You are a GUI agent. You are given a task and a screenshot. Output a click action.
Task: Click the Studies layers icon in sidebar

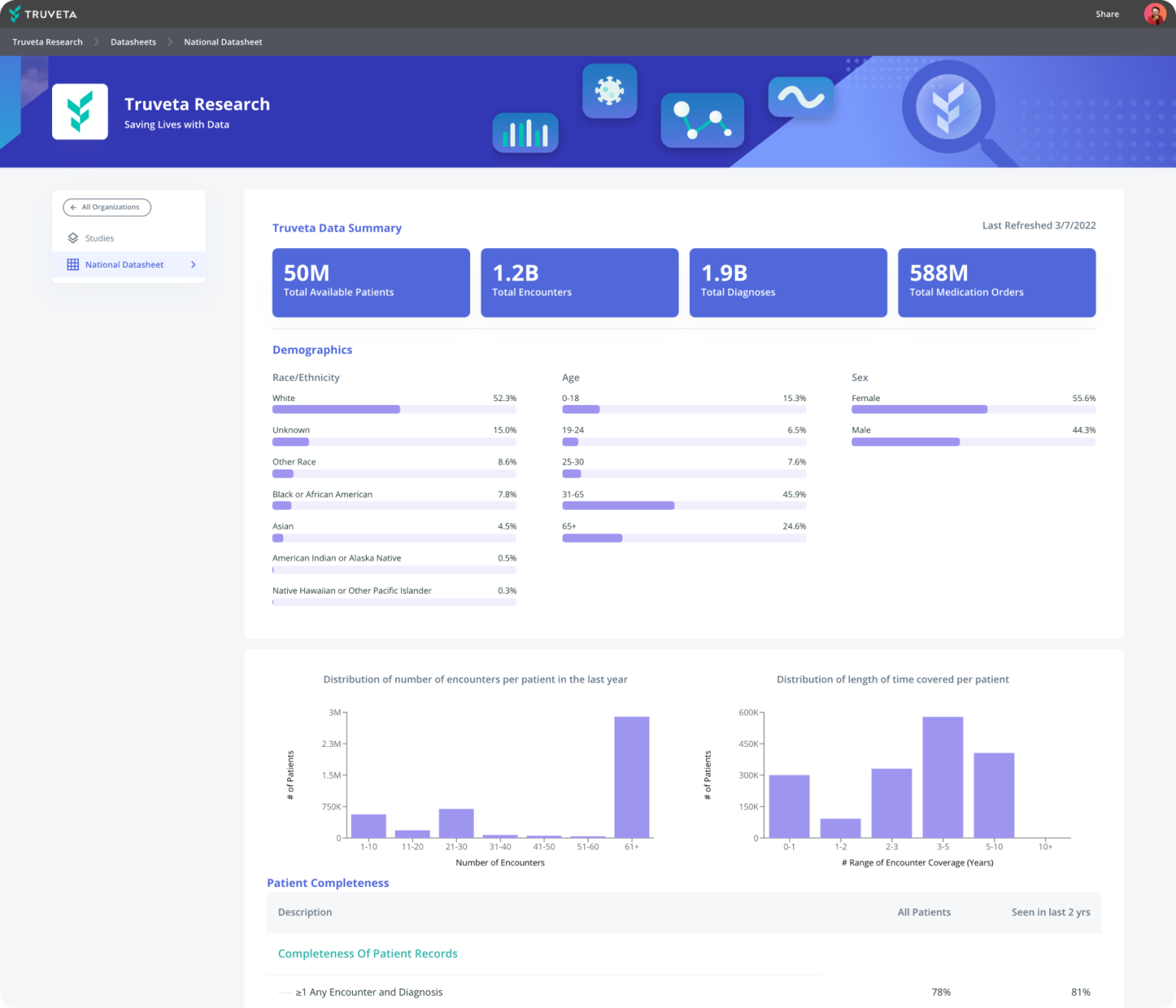(73, 238)
